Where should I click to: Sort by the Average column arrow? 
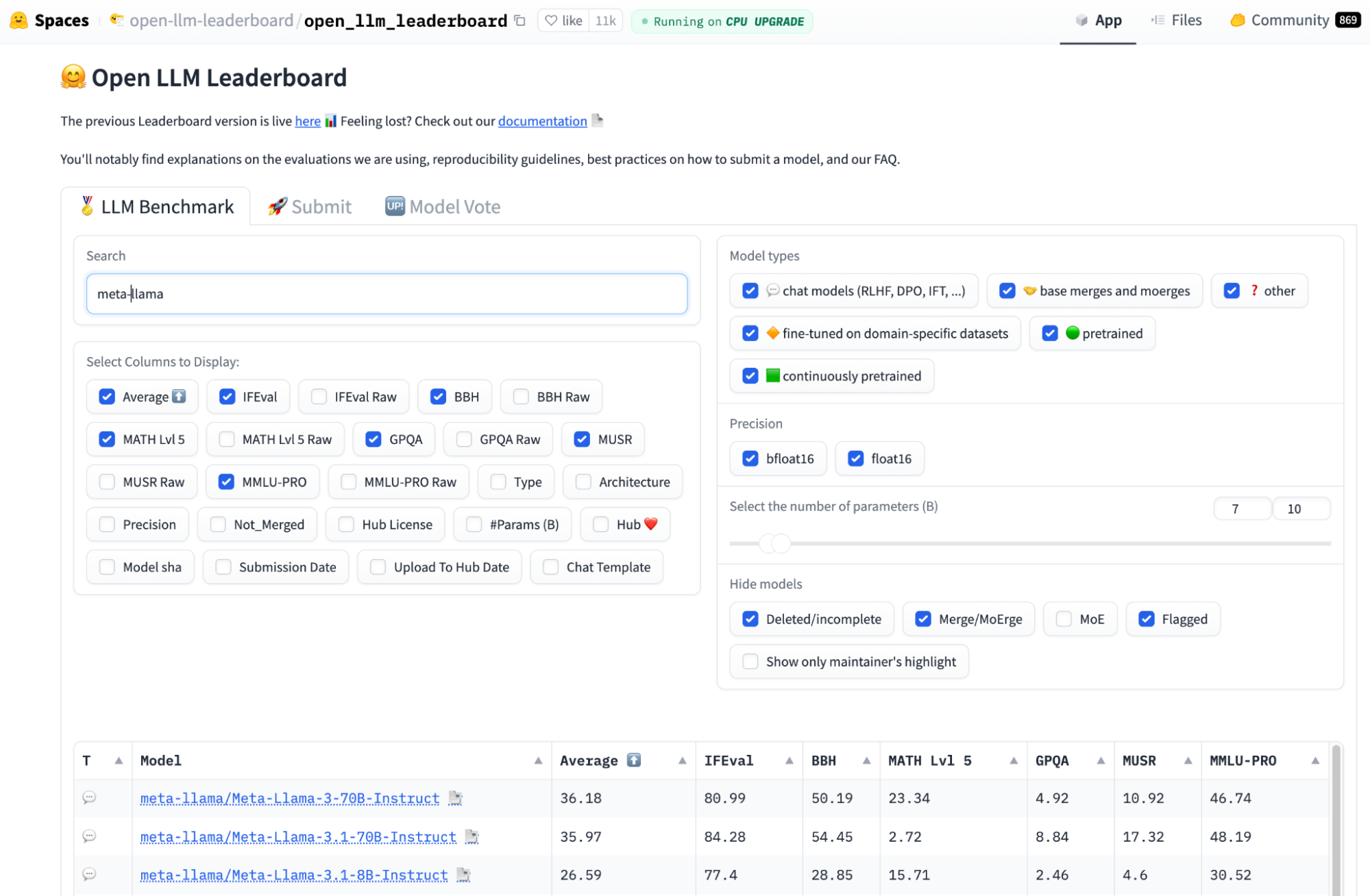[682, 760]
